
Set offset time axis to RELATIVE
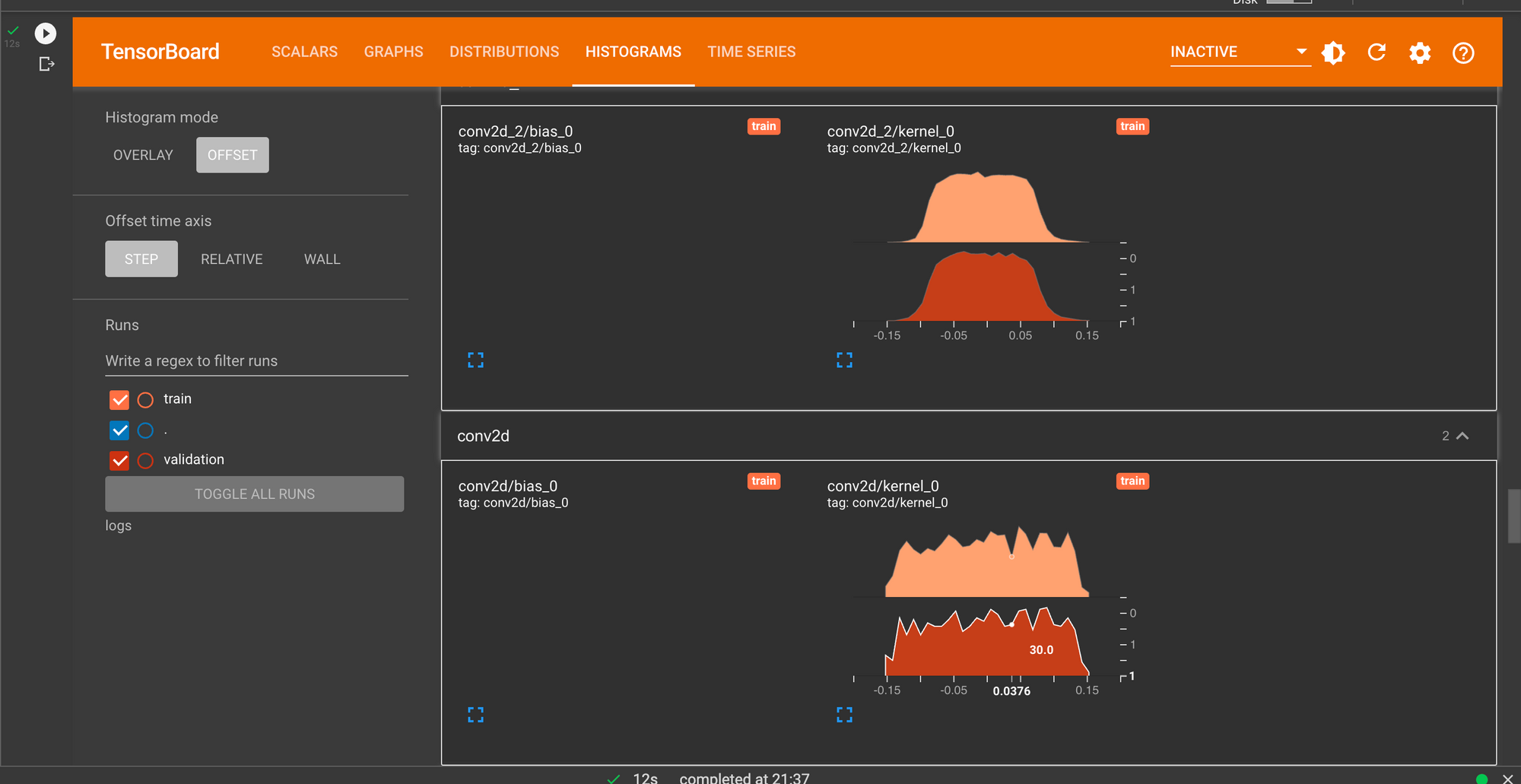coord(232,259)
